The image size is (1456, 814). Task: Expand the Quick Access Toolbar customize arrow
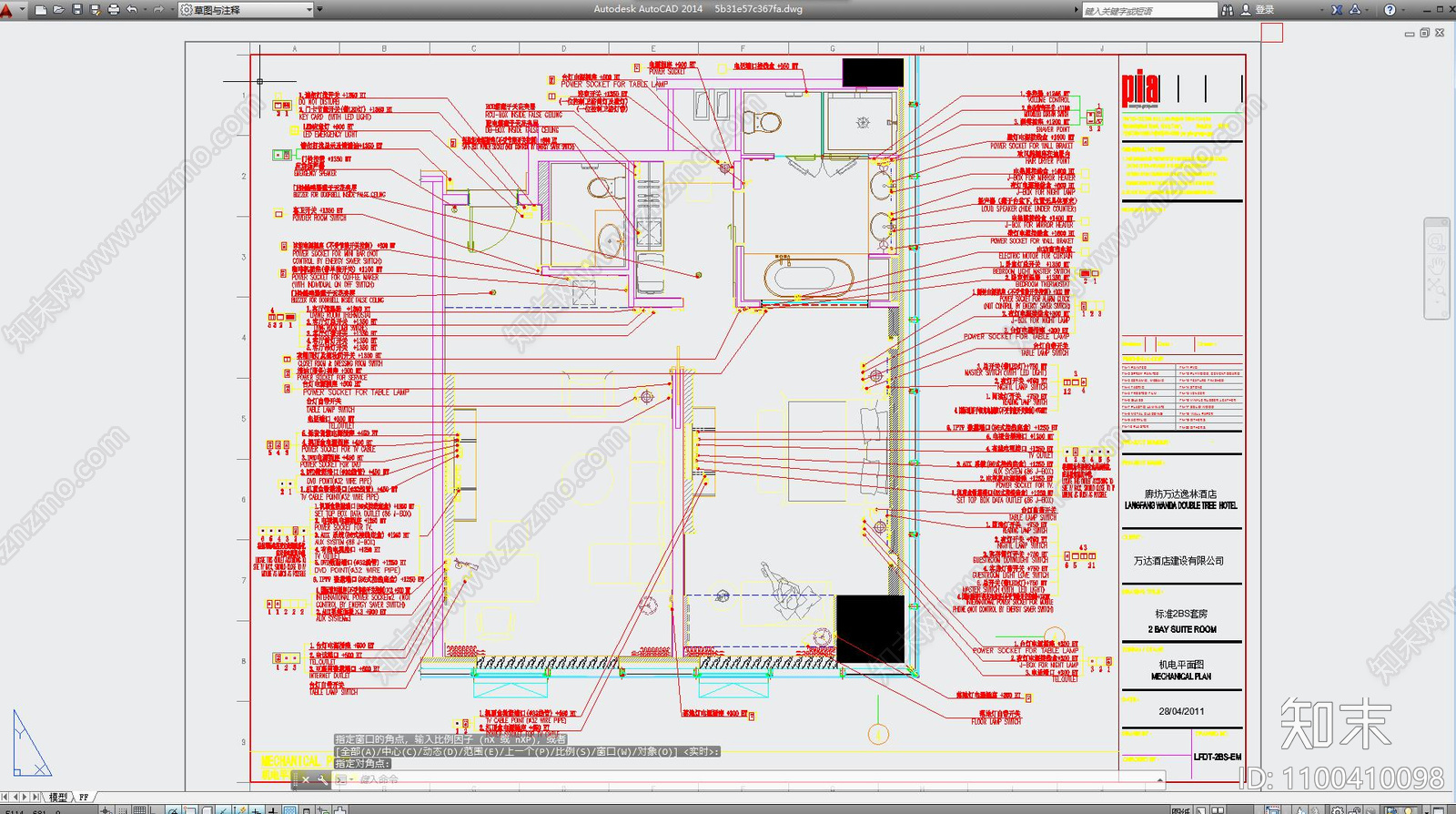pos(319,9)
